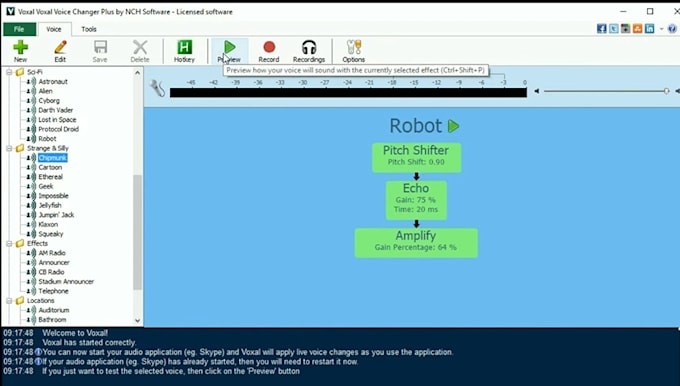Select the Alien voice

coord(46,91)
